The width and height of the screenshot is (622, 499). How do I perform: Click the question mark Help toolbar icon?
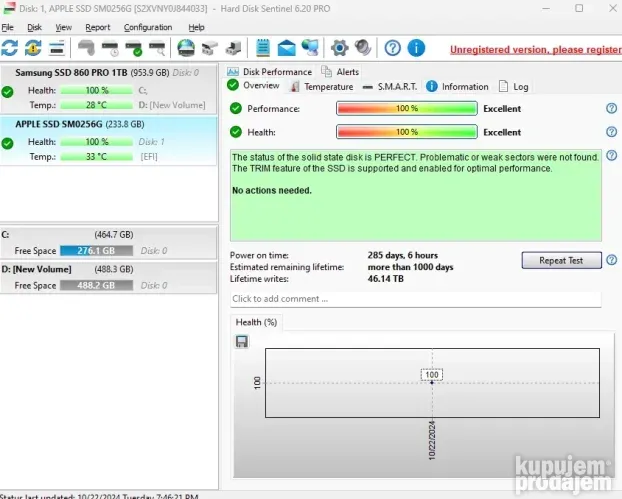click(x=393, y=48)
